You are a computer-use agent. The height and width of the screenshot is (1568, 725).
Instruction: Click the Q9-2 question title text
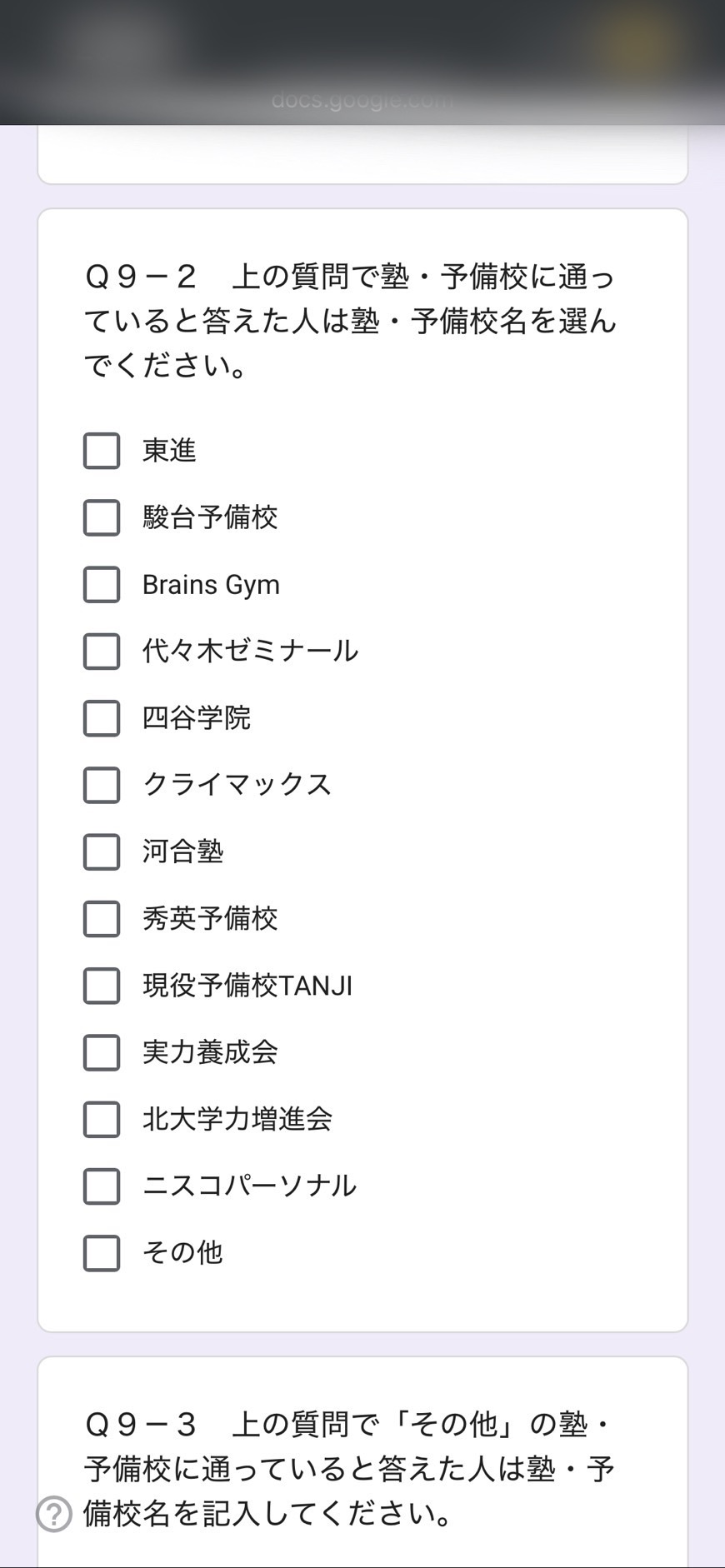pyautogui.click(x=350, y=321)
